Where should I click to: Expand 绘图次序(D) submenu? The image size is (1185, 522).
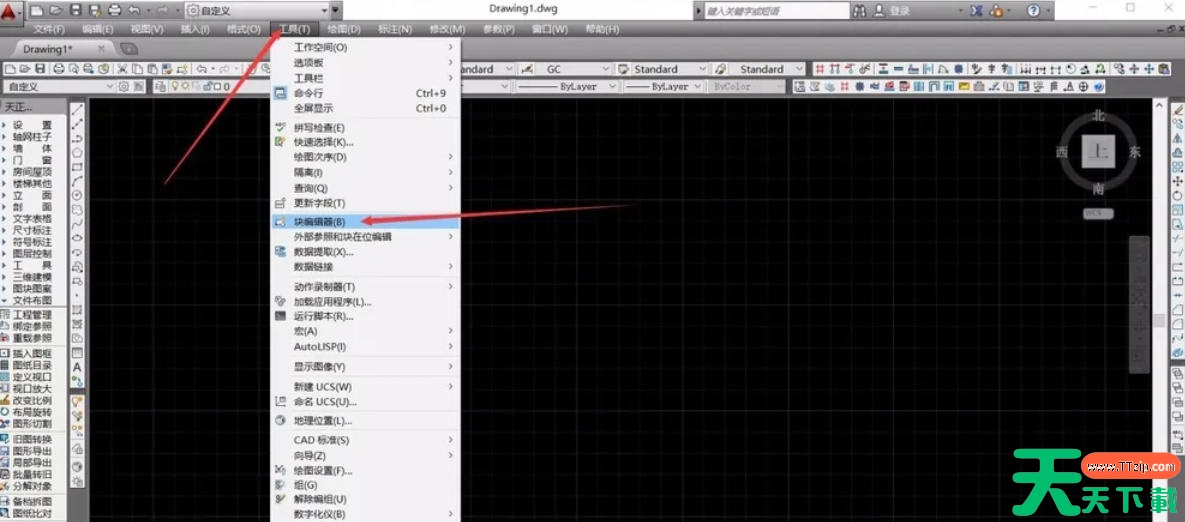(x=366, y=157)
